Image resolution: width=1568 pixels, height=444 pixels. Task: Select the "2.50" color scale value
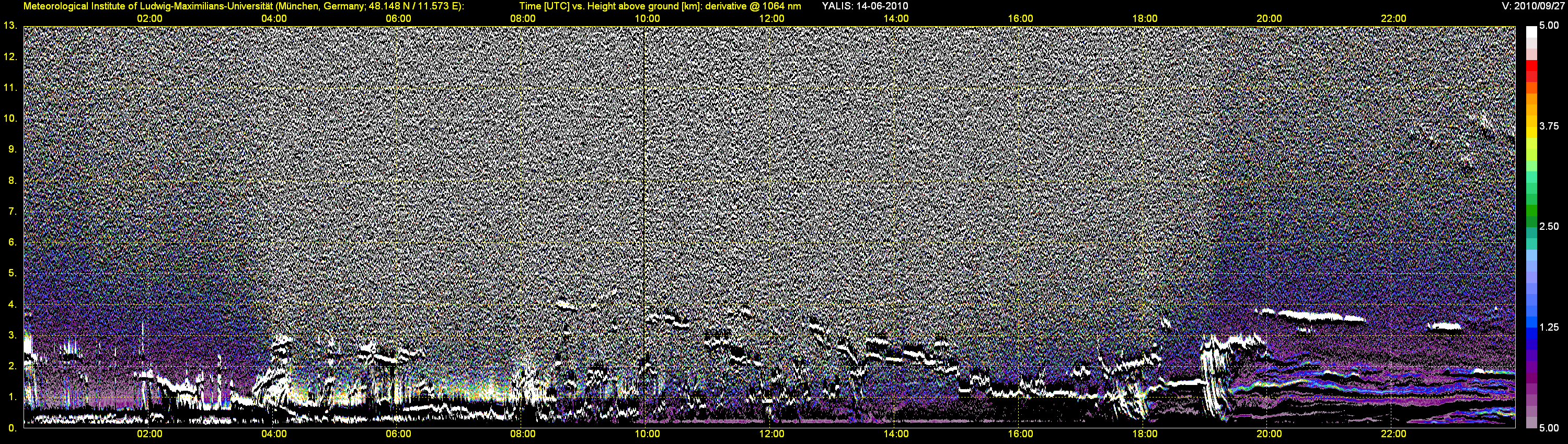pyautogui.click(x=1549, y=226)
